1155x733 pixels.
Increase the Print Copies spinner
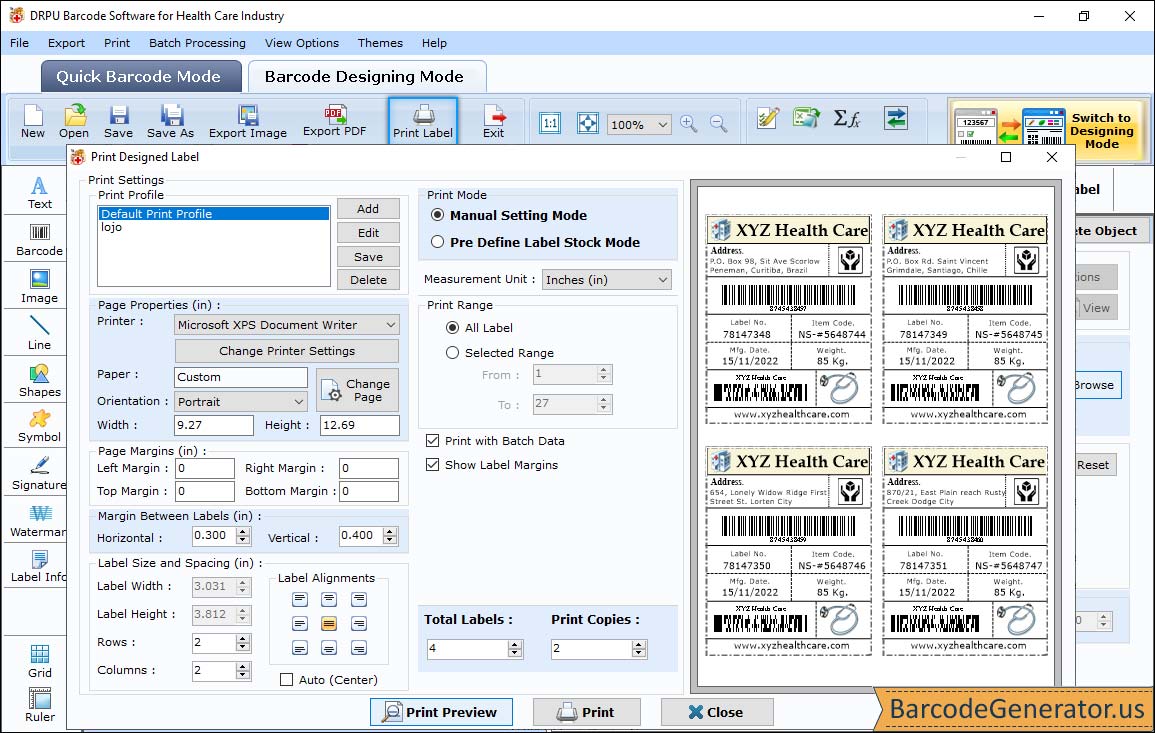click(639, 644)
